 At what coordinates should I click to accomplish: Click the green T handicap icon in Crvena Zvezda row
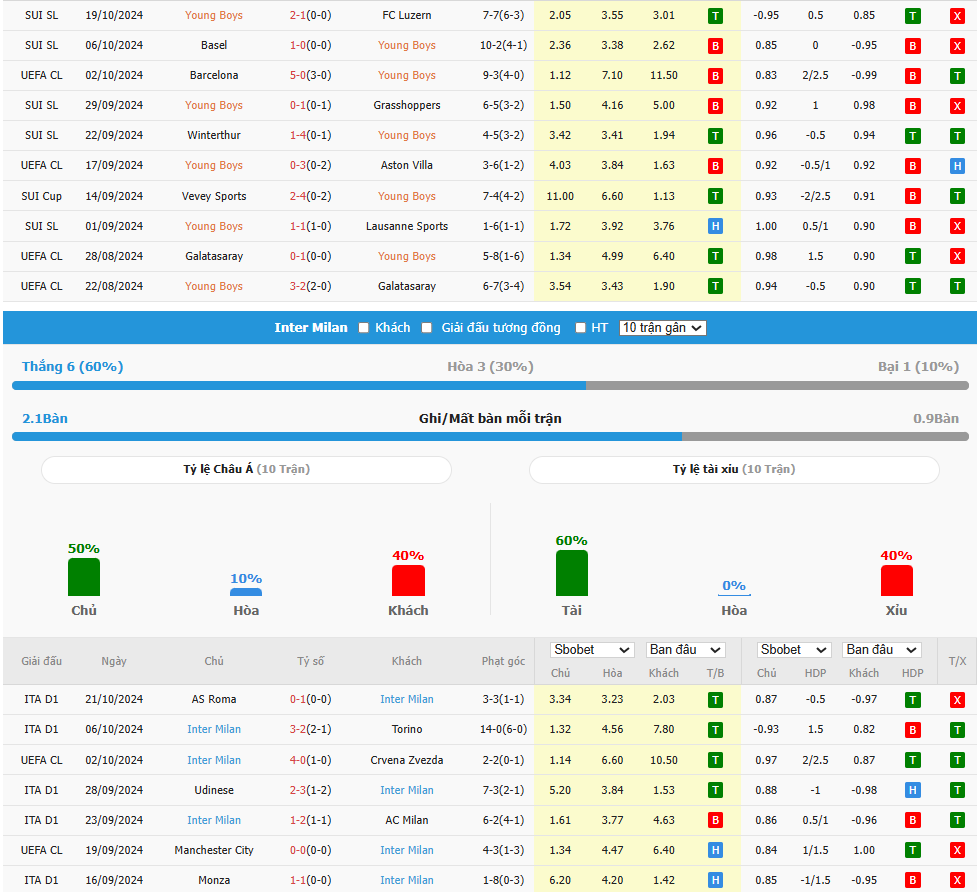point(912,761)
